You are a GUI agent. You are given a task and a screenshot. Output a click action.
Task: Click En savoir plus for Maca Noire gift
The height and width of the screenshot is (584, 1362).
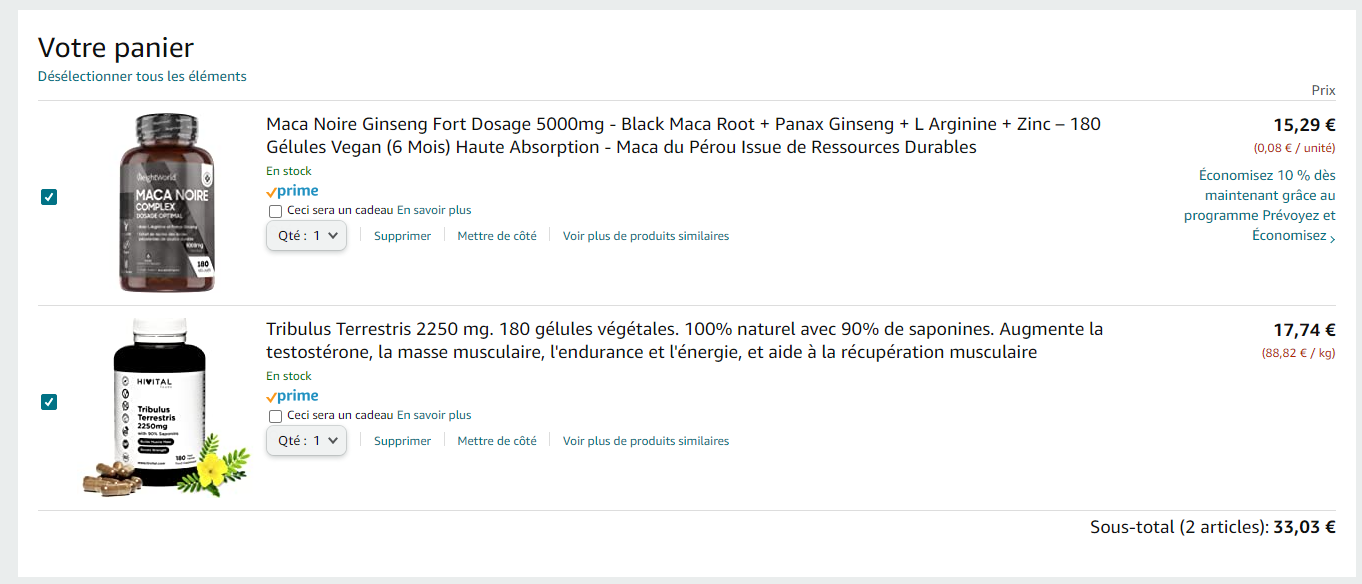pyautogui.click(x=434, y=211)
